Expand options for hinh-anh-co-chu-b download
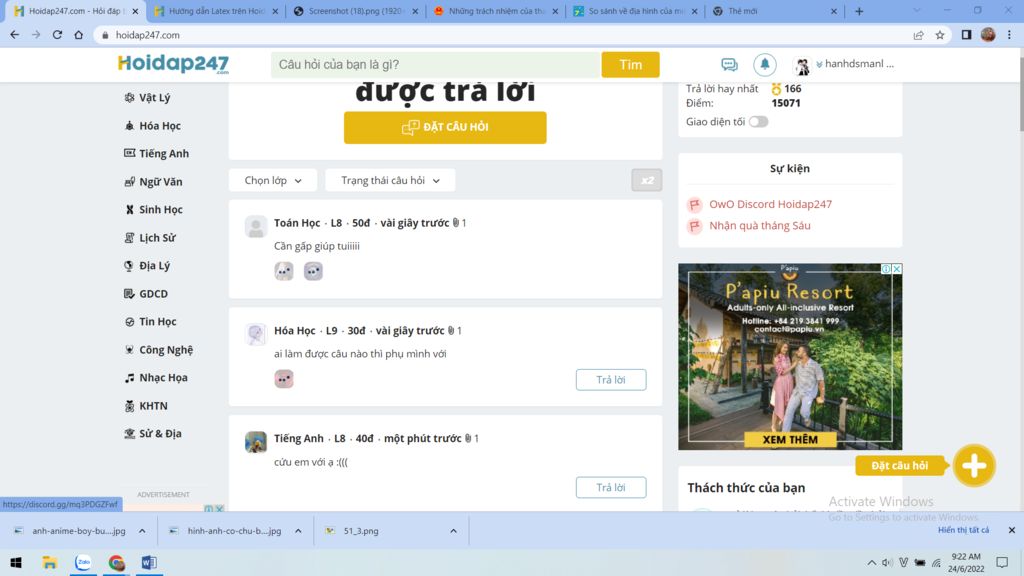This screenshot has height=576, width=1024. (298, 531)
